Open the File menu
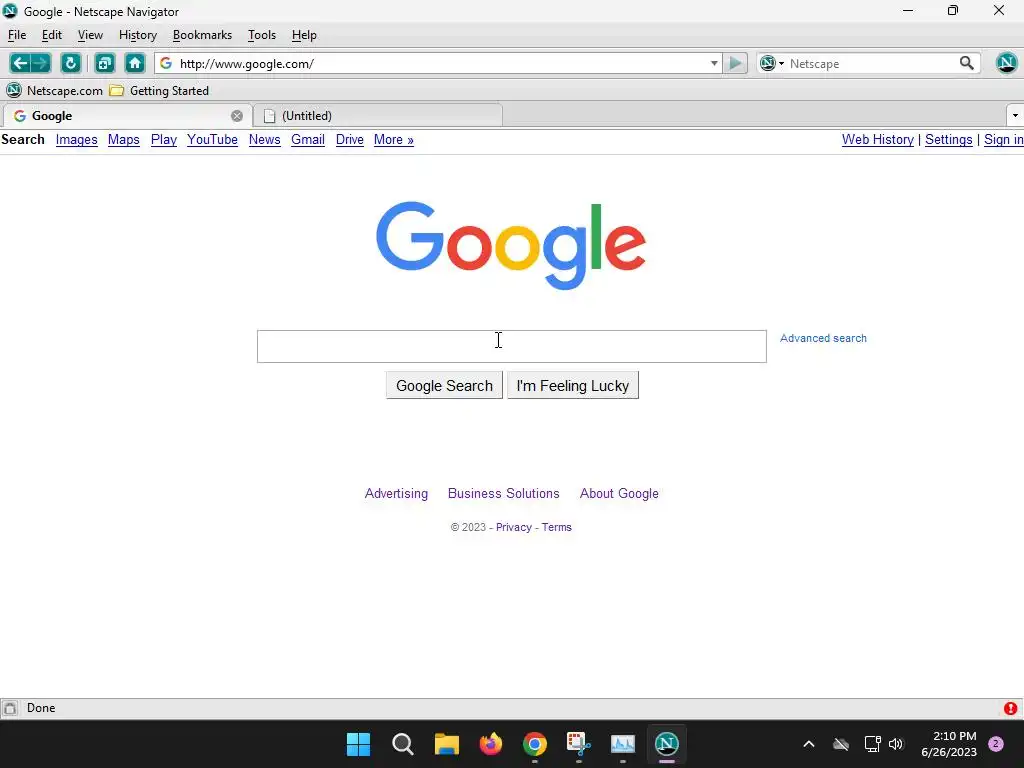 17,35
